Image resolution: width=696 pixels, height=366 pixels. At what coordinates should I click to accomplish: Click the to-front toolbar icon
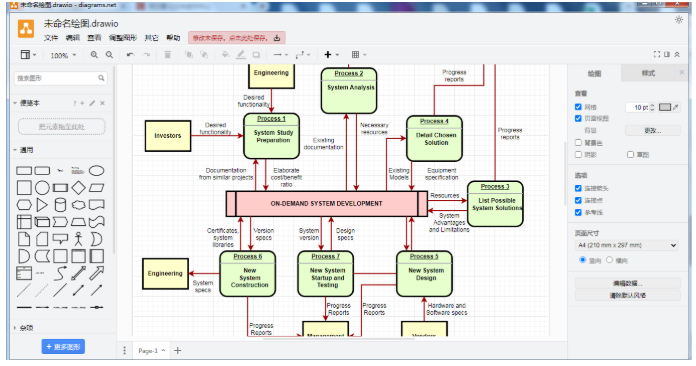(x=189, y=55)
